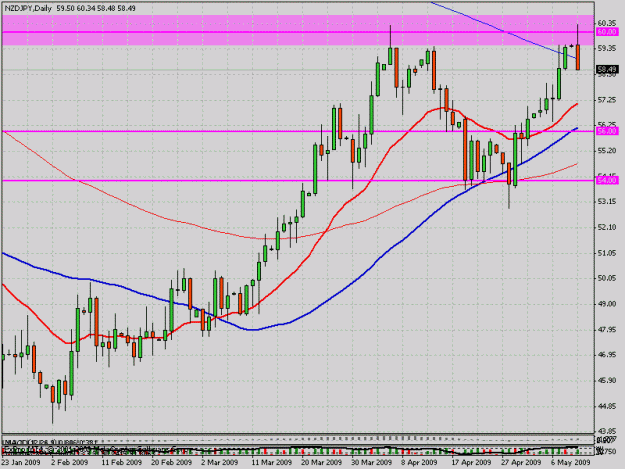Click the OHLC values 59.50 60.34 58.48 58.49
This screenshot has height=469, width=625.
pos(96,8)
